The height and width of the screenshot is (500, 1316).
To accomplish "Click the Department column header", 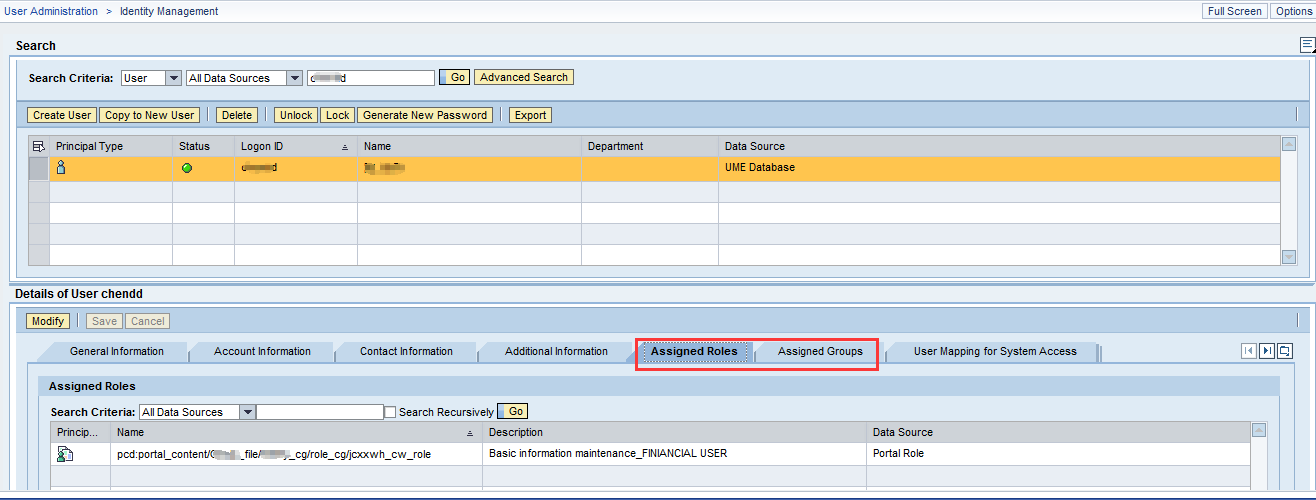I will pos(650,146).
